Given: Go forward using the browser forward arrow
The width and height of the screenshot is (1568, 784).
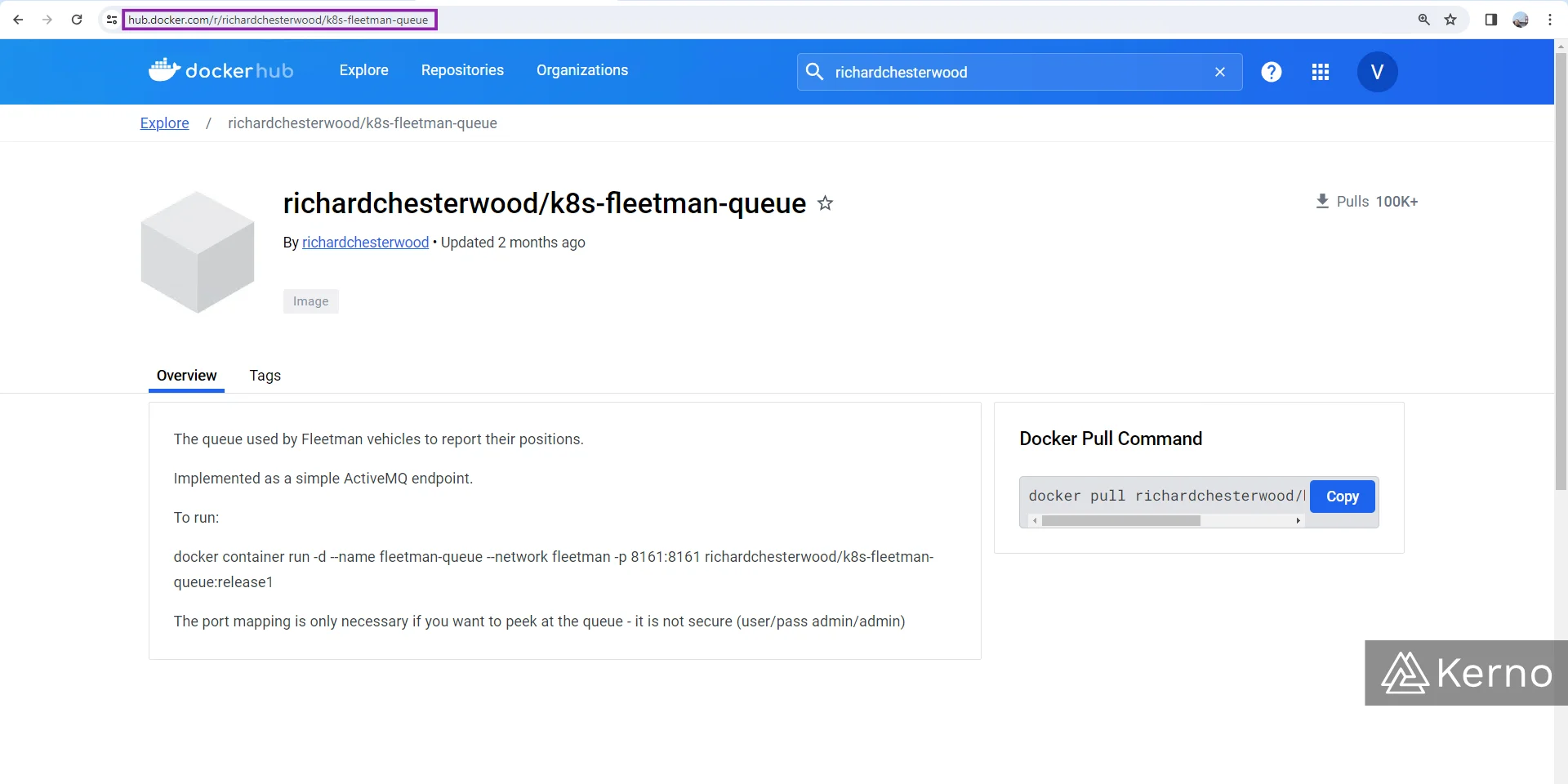Looking at the screenshot, I should click(x=47, y=20).
